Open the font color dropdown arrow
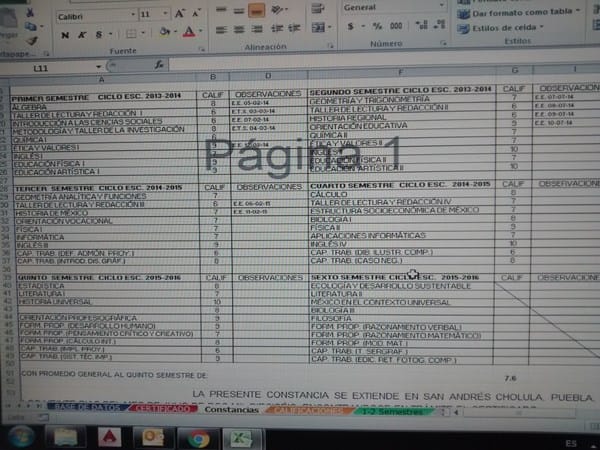The width and height of the screenshot is (600, 450). 200,31
